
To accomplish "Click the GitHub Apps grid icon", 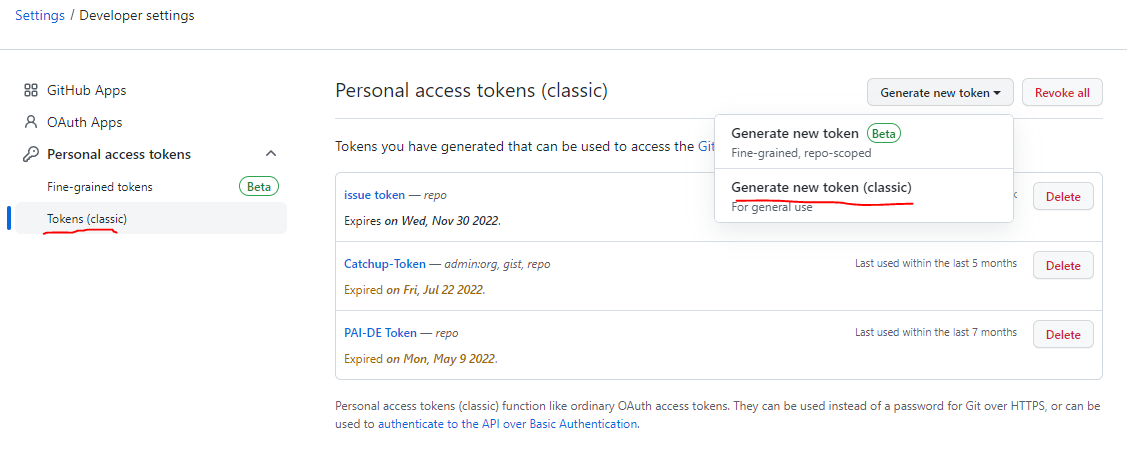I will (x=31, y=90).
